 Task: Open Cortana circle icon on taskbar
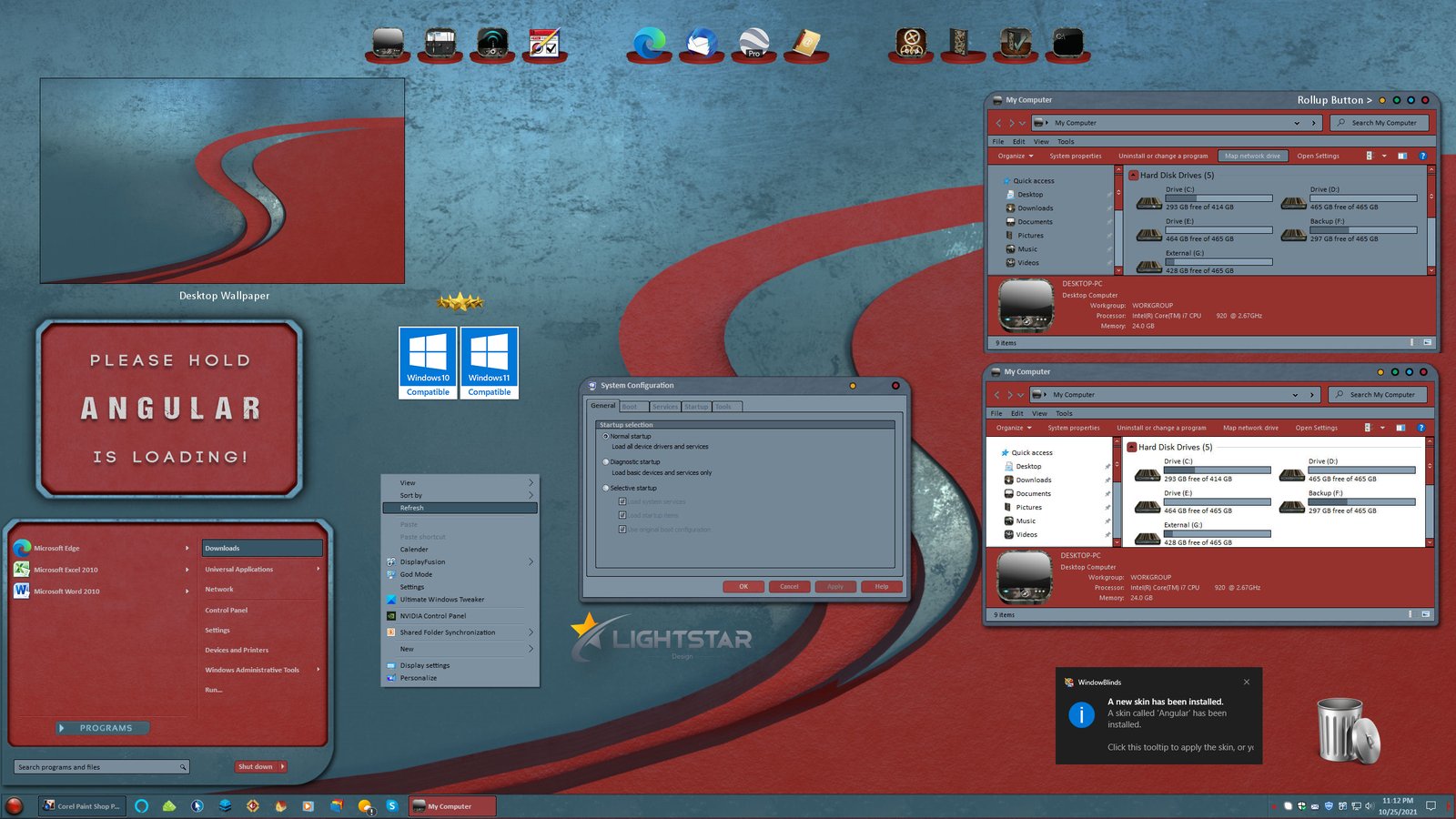point(141,805)
